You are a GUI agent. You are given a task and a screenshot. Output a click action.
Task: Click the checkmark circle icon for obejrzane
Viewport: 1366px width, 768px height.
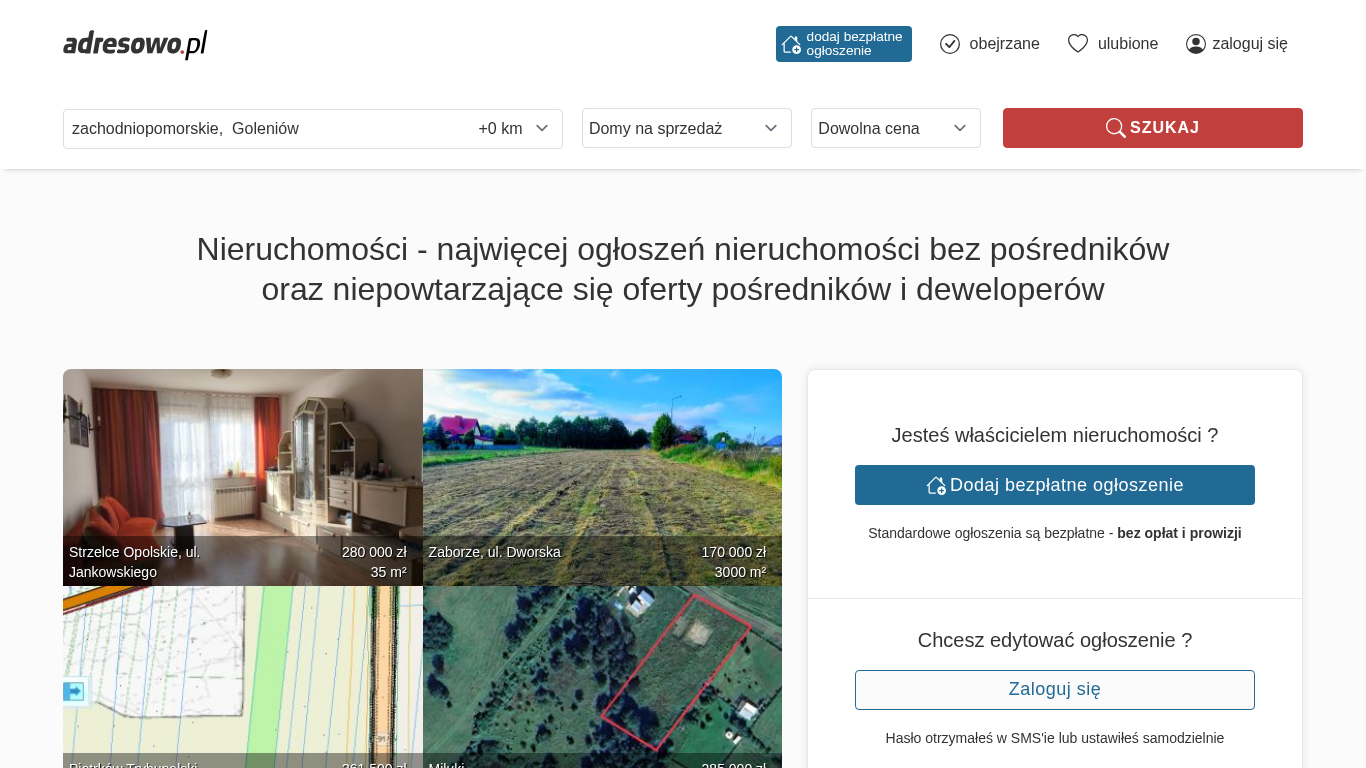coord(950,44)
